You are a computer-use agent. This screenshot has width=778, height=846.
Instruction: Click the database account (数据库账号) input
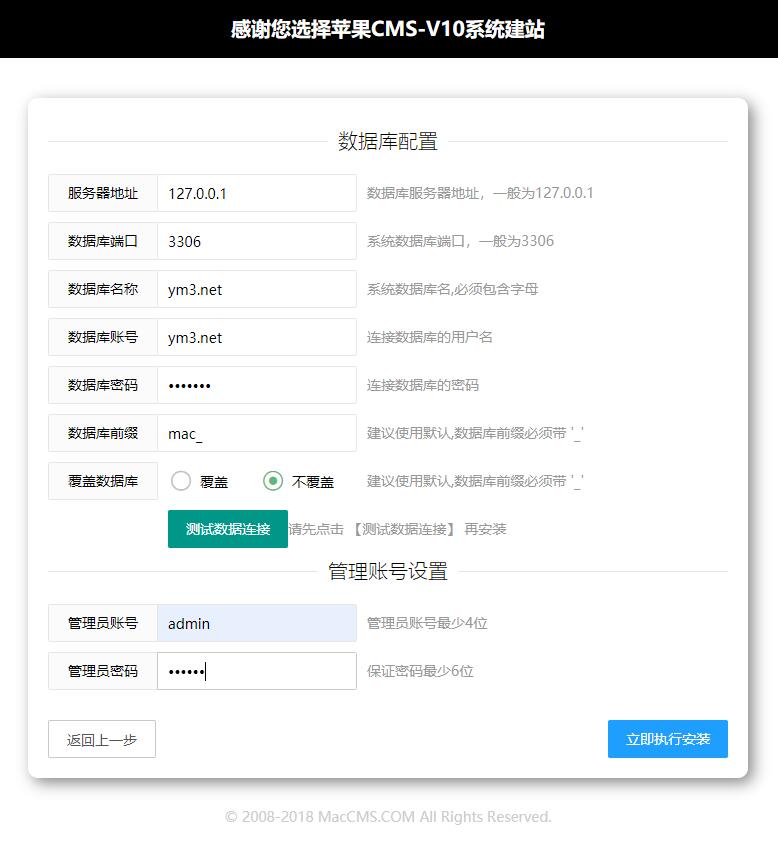click(256, 337)
